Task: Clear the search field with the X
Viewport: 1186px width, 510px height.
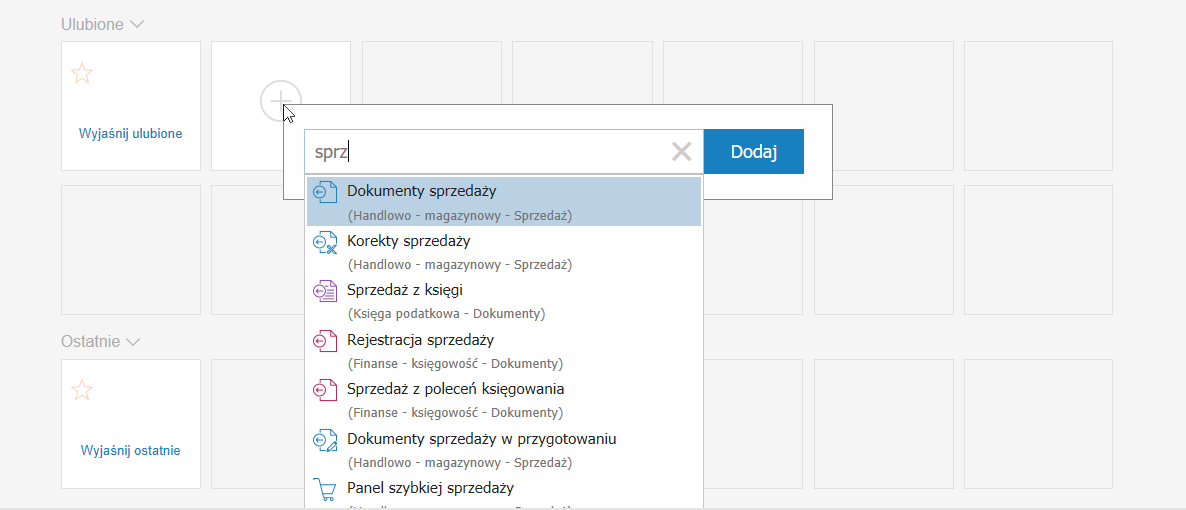Action: coord(681,152)
